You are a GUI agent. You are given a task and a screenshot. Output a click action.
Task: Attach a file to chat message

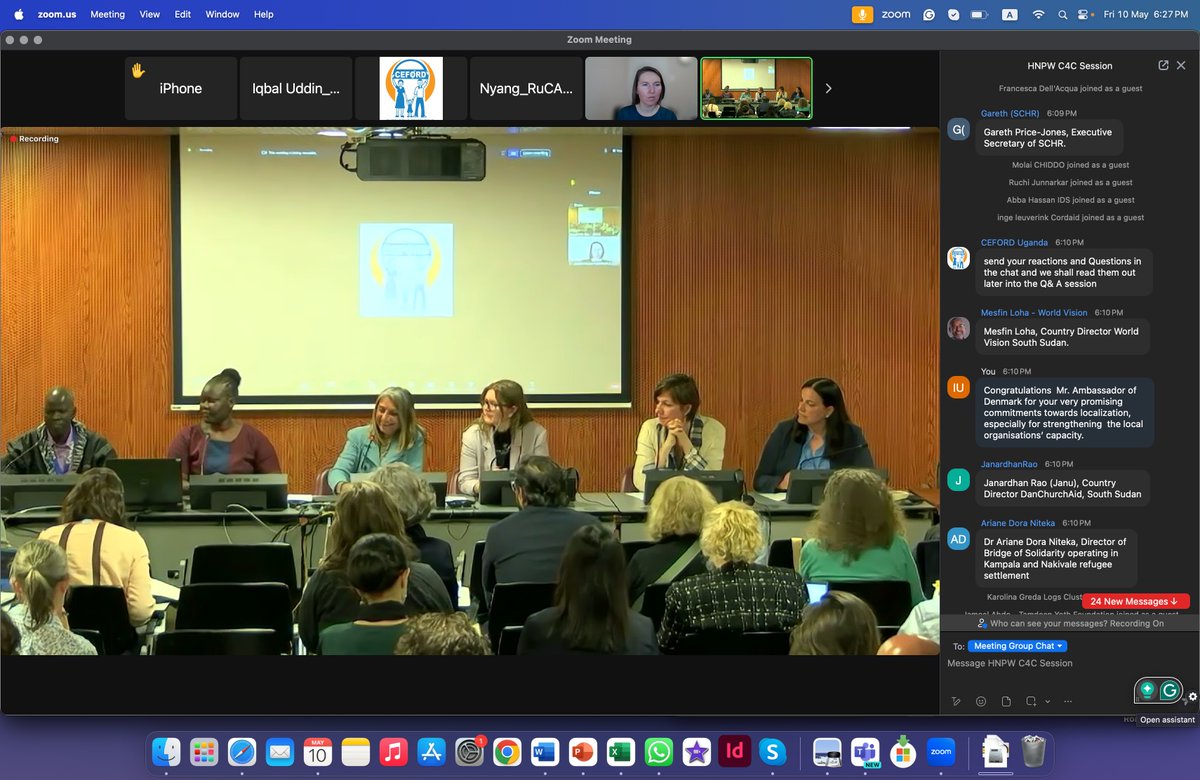[x=1006, y=702]
